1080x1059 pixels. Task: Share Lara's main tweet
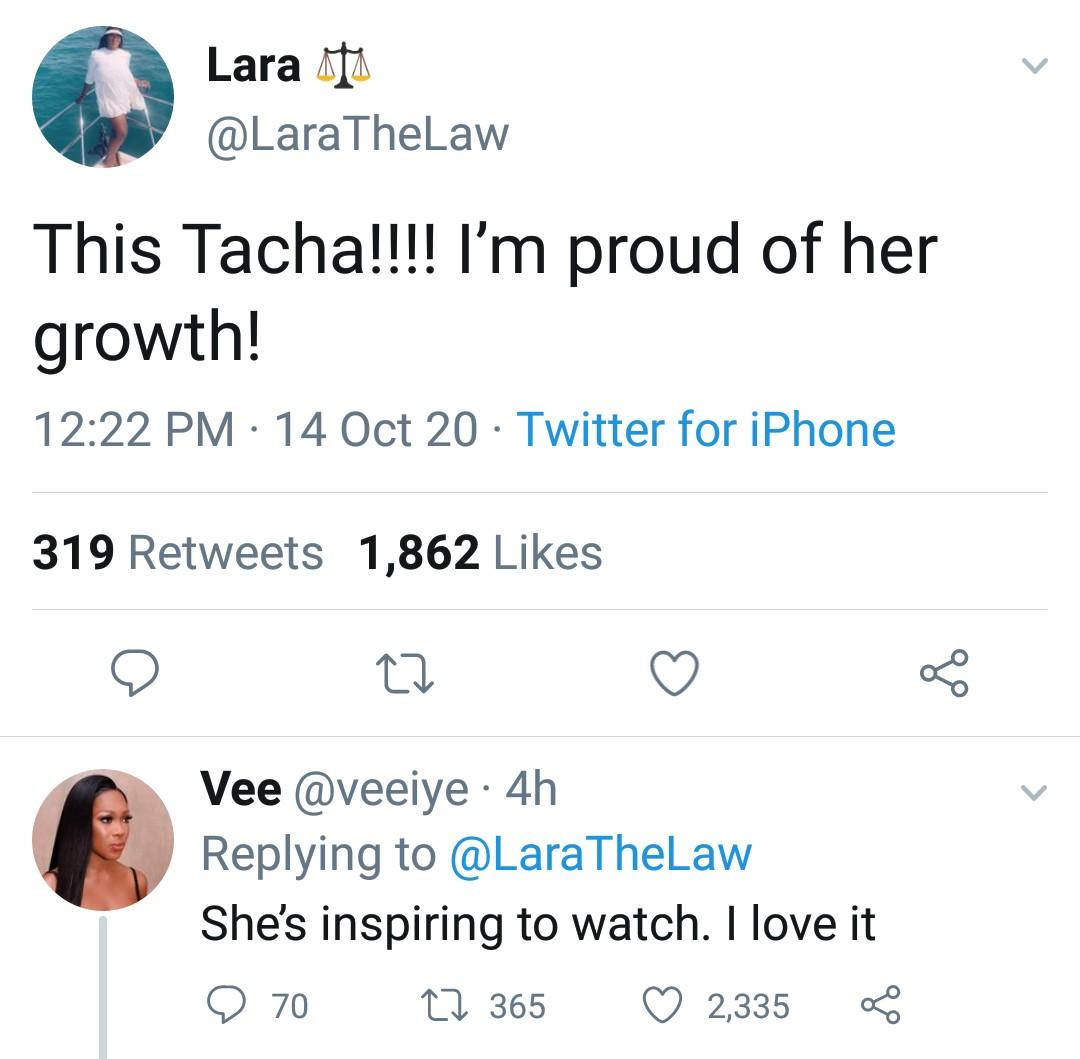pos(944,672)
